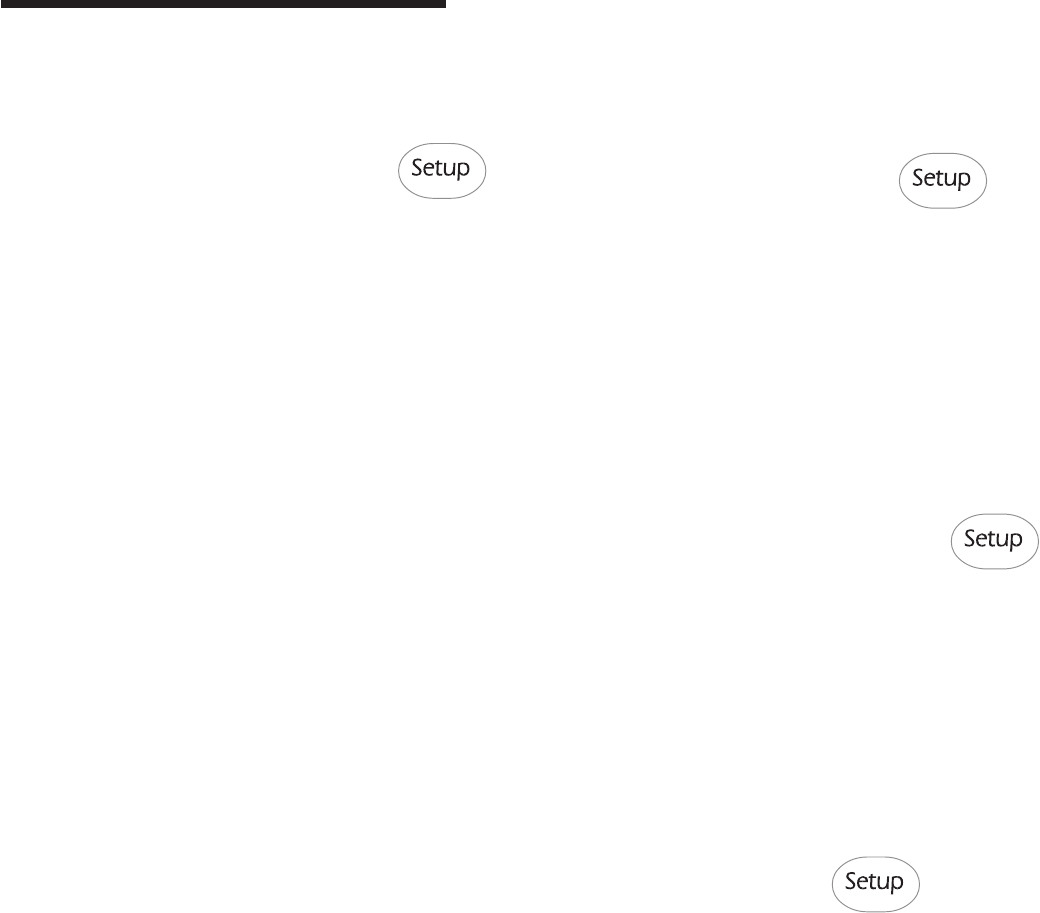Select the second Setup button in the top row
The image size is (1040, 913).
click(942, 181)
